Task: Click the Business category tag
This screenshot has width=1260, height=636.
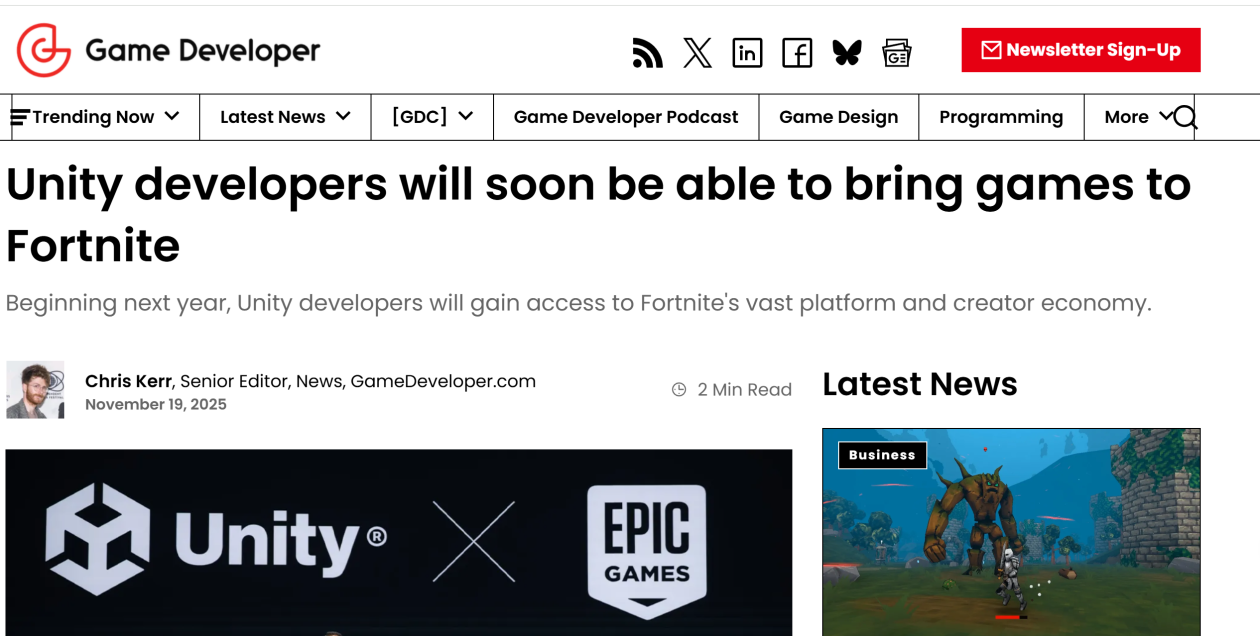Action: click(882, 455)
